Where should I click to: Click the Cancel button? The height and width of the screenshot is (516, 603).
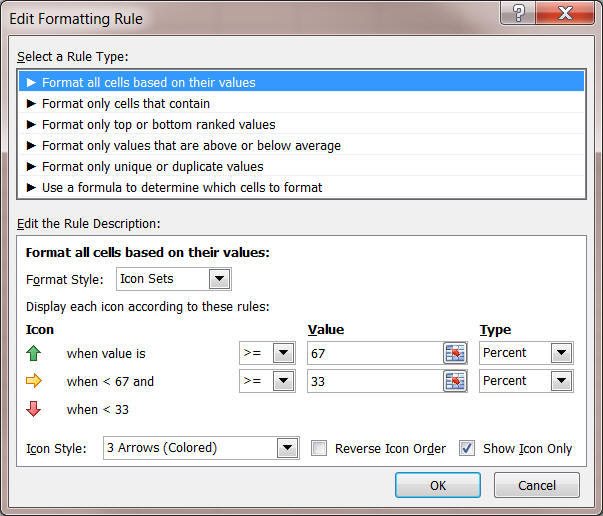(x=537, y=485)
